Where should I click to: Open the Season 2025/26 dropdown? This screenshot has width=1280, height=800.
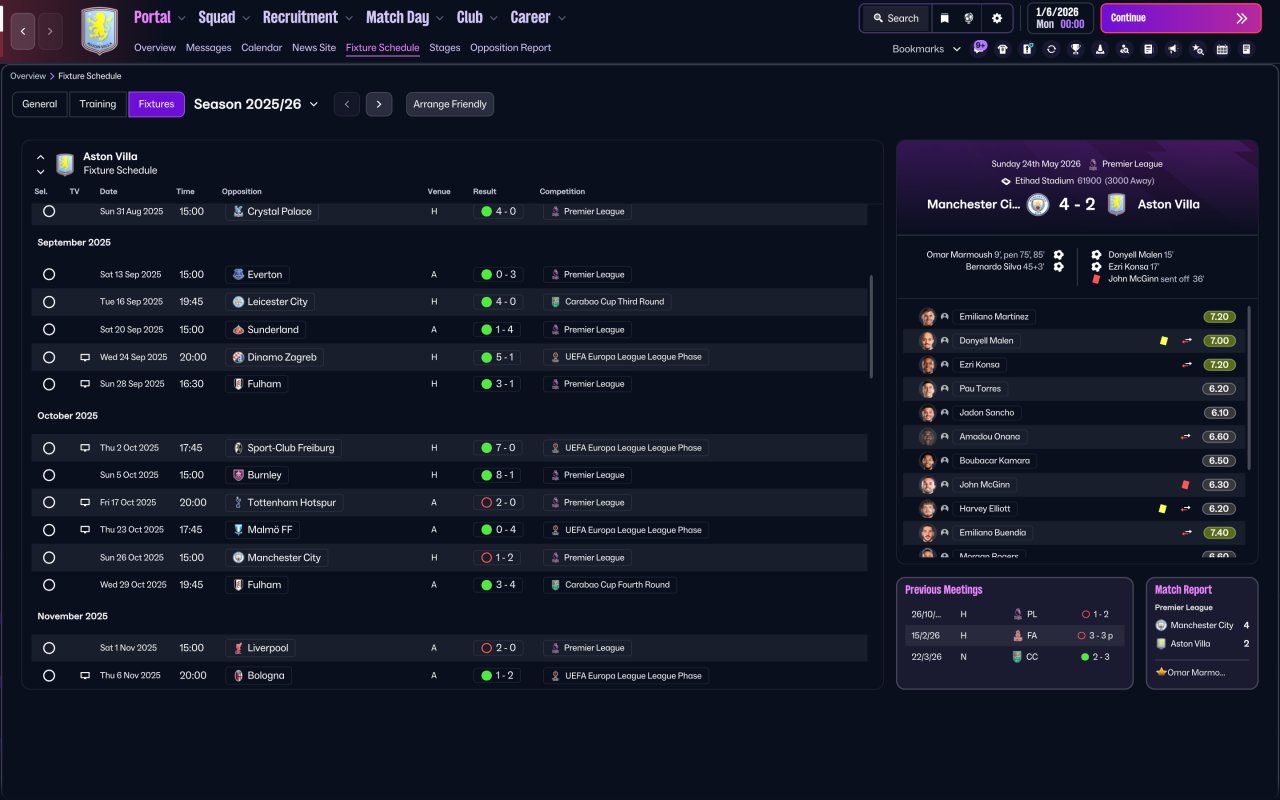click(256, 104)
